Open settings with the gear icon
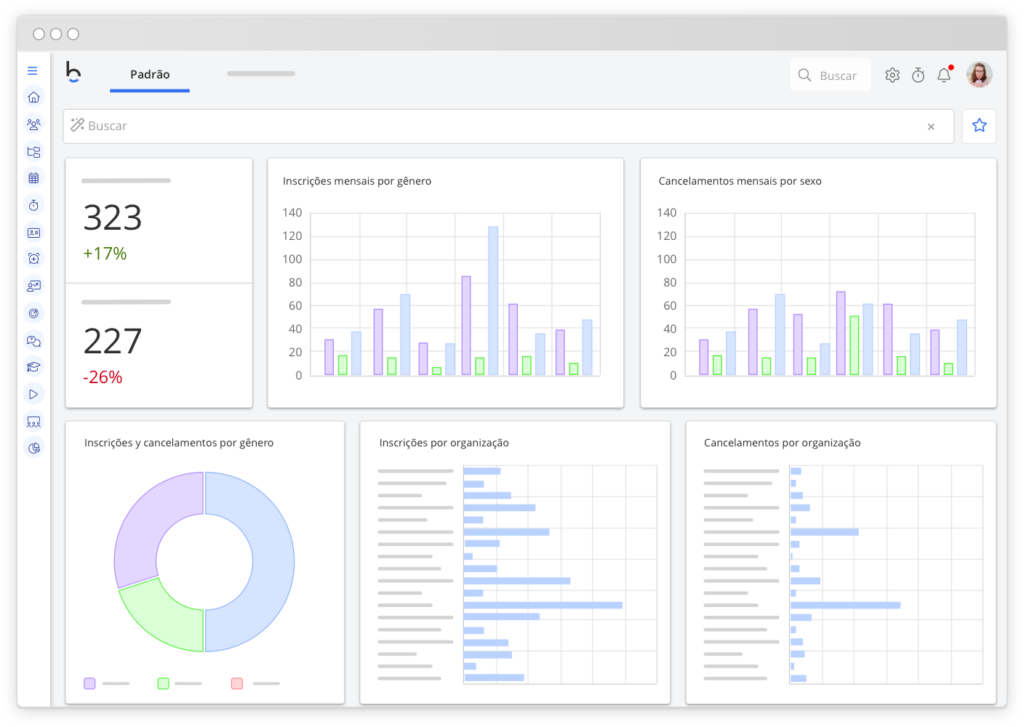Image resolution: width=1024 pixels, height=727 pixels. (x=892, y=75)
